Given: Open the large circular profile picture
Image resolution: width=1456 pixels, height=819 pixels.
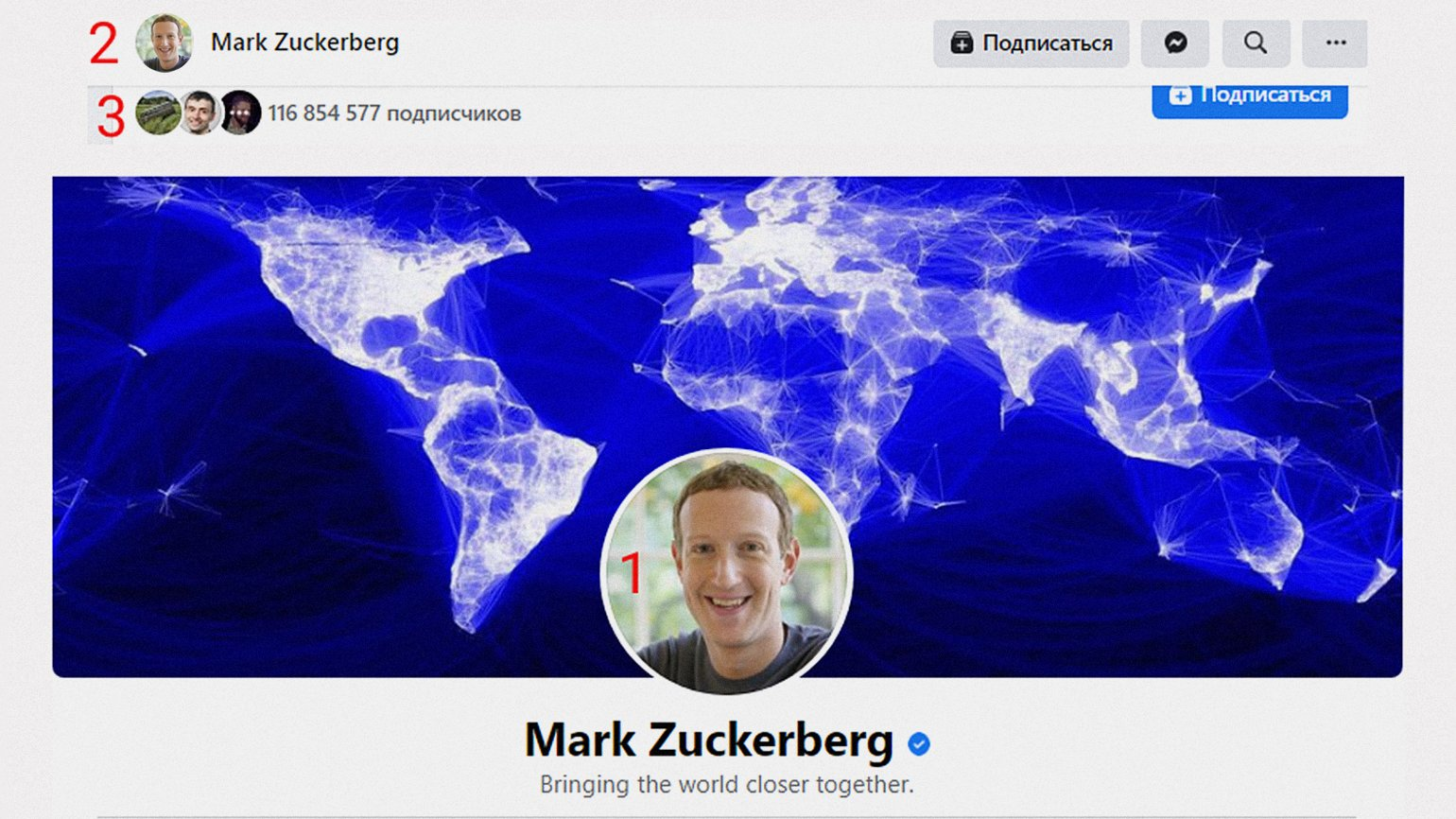Looking at the screenshot, I should 727,572.
